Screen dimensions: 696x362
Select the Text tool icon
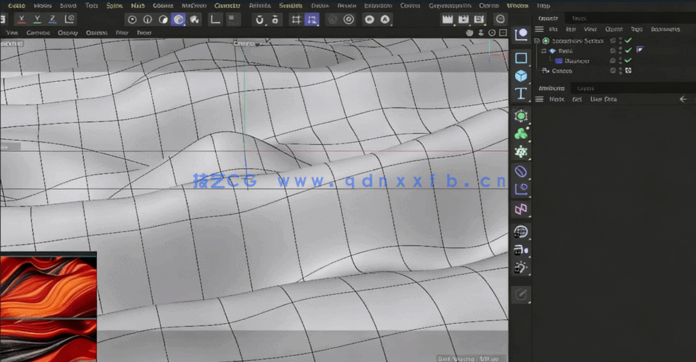coord(521,94)
